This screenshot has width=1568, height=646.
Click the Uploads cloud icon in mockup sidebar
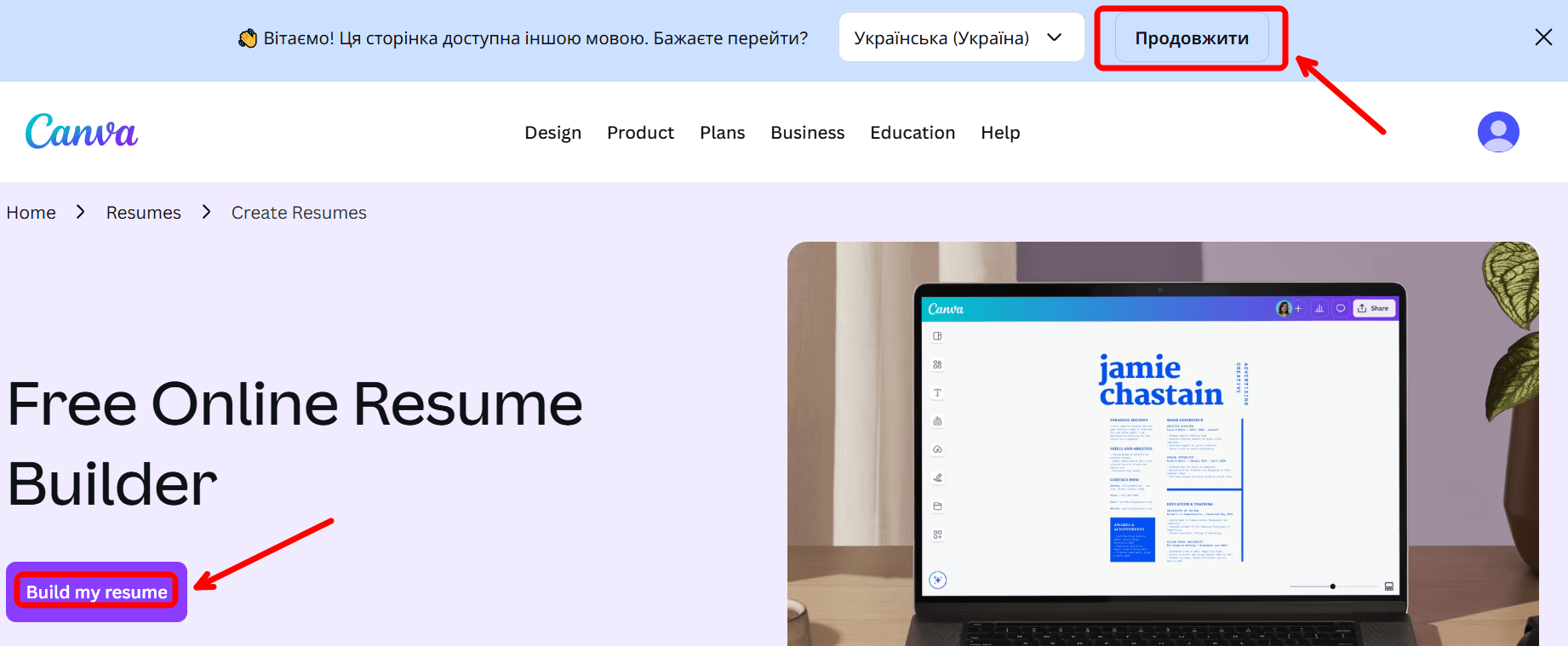pos(937,449)
